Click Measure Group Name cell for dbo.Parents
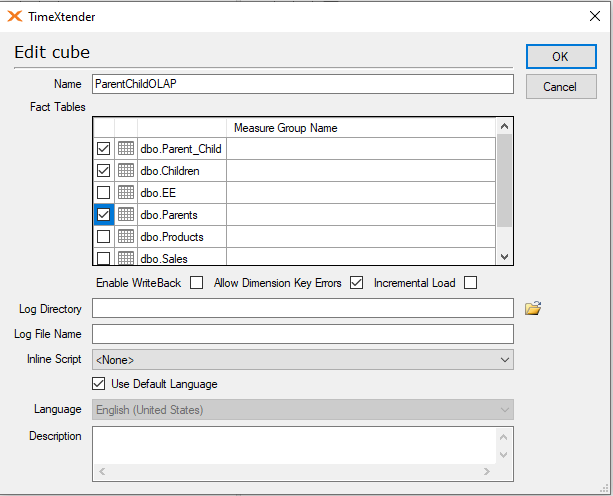This screenshot has width=613, height=496. [361, 214]
